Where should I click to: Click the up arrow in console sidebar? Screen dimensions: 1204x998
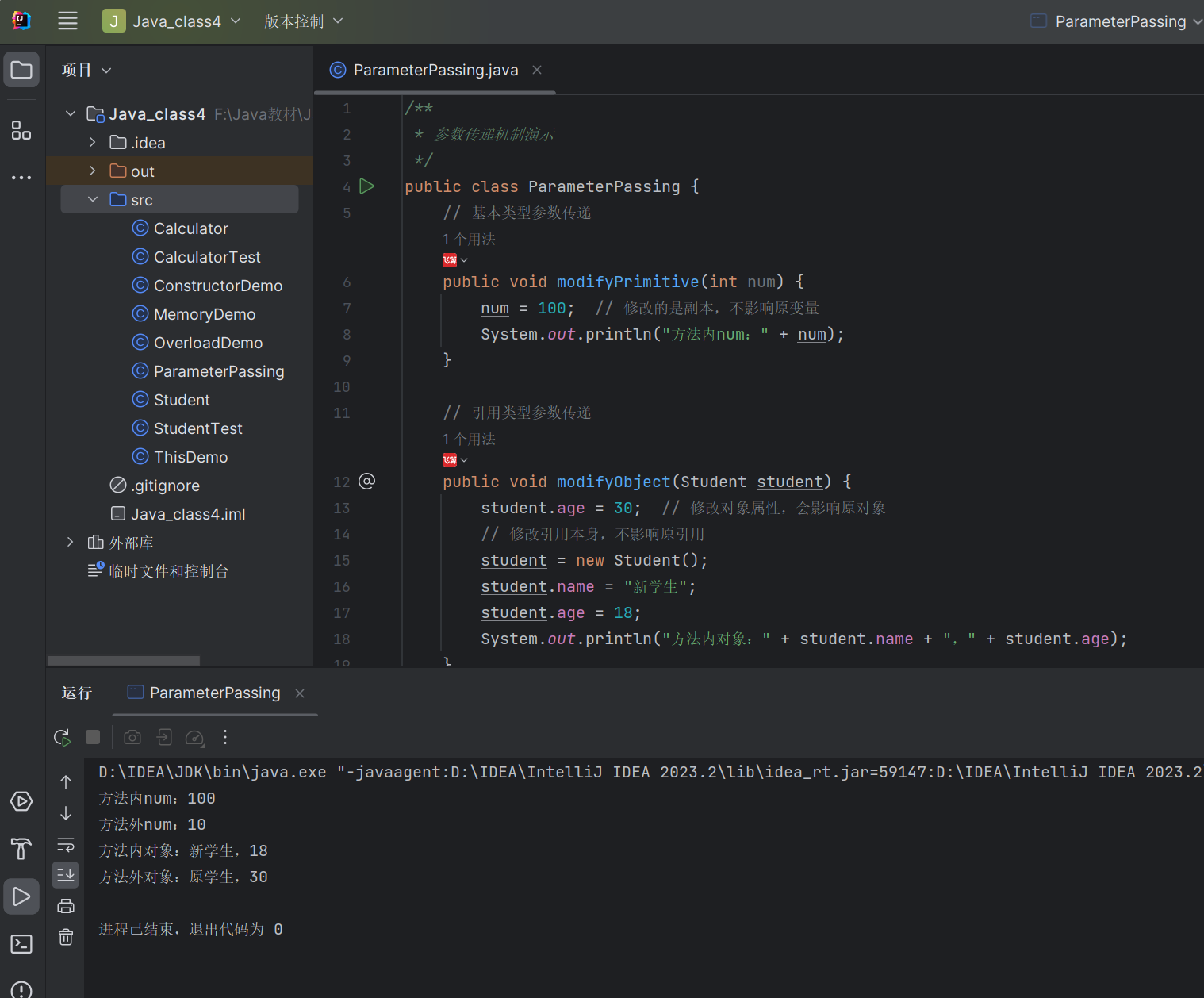(x=66, y=782)
